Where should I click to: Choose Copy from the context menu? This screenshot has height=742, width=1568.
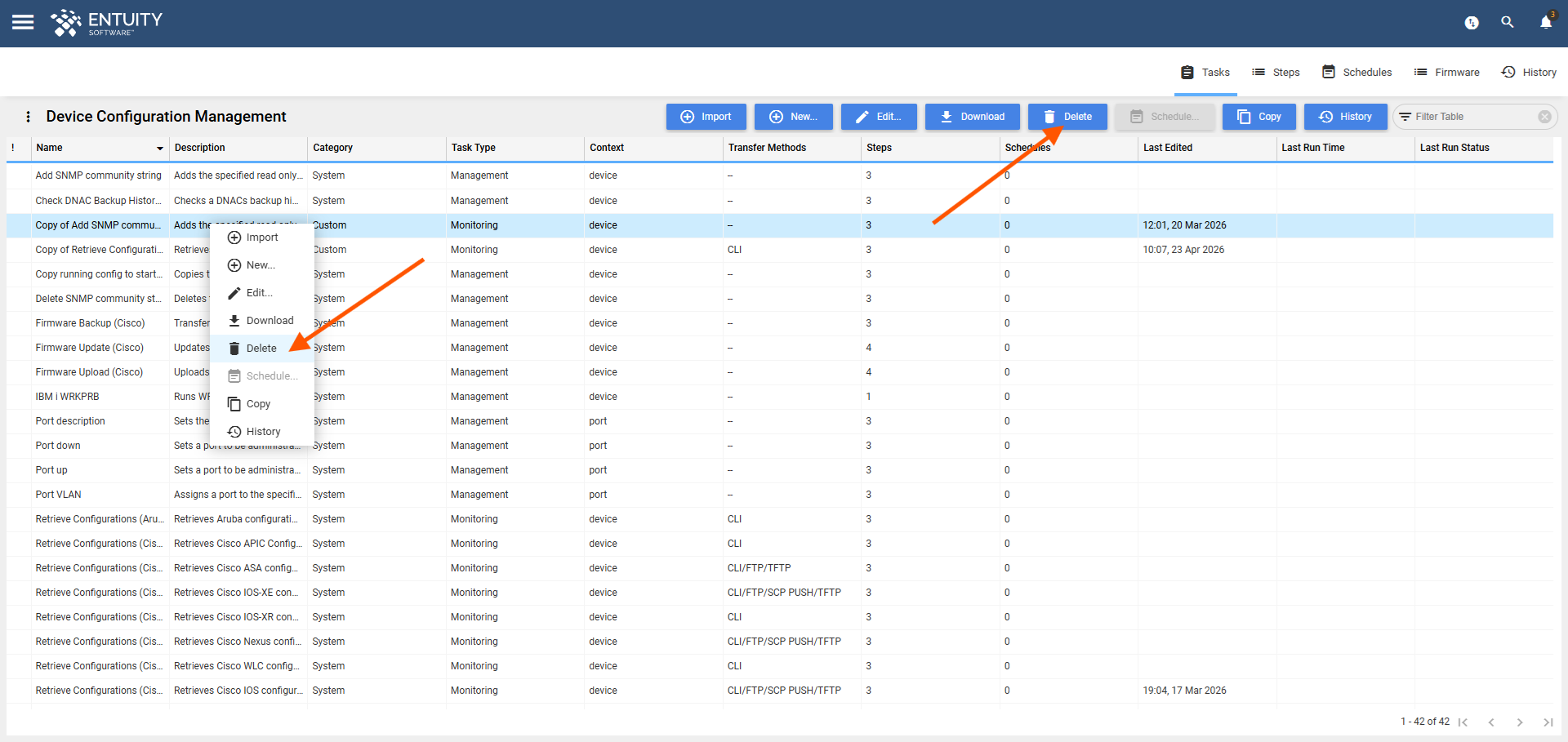click(x=262, y=404)
